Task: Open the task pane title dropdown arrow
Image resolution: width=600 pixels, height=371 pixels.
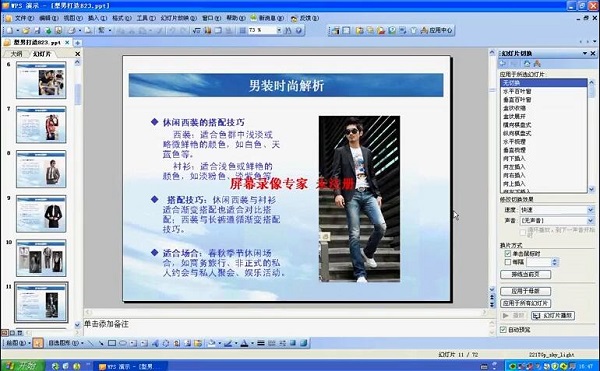Action: 585,53
